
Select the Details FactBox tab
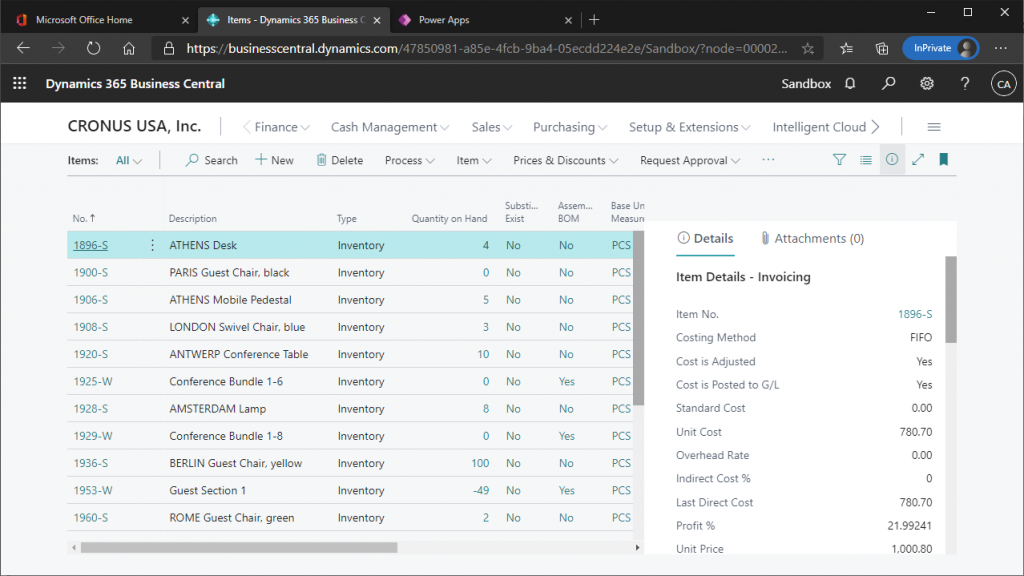tap(705, 238)
